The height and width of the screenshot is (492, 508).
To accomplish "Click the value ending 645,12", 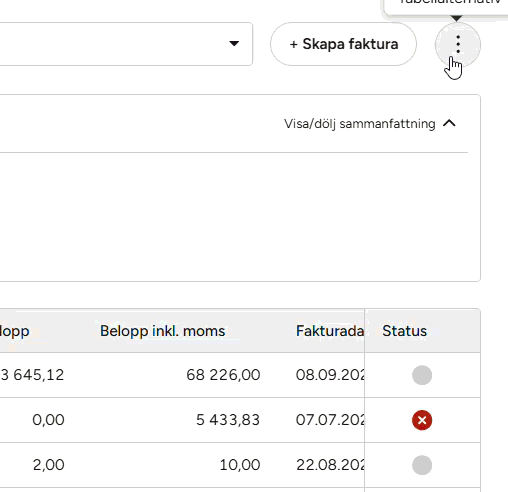I will 32,375.
